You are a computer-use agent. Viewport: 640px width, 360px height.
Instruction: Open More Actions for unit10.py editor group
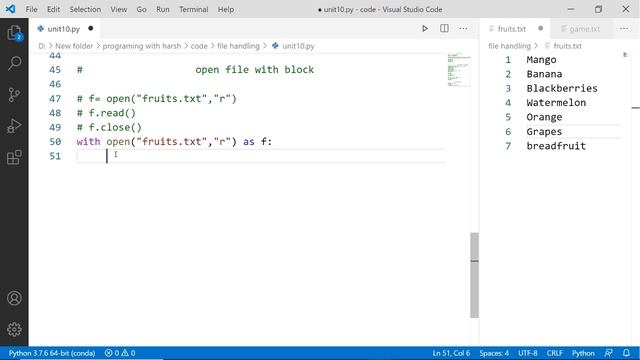[x=463, y=29]
